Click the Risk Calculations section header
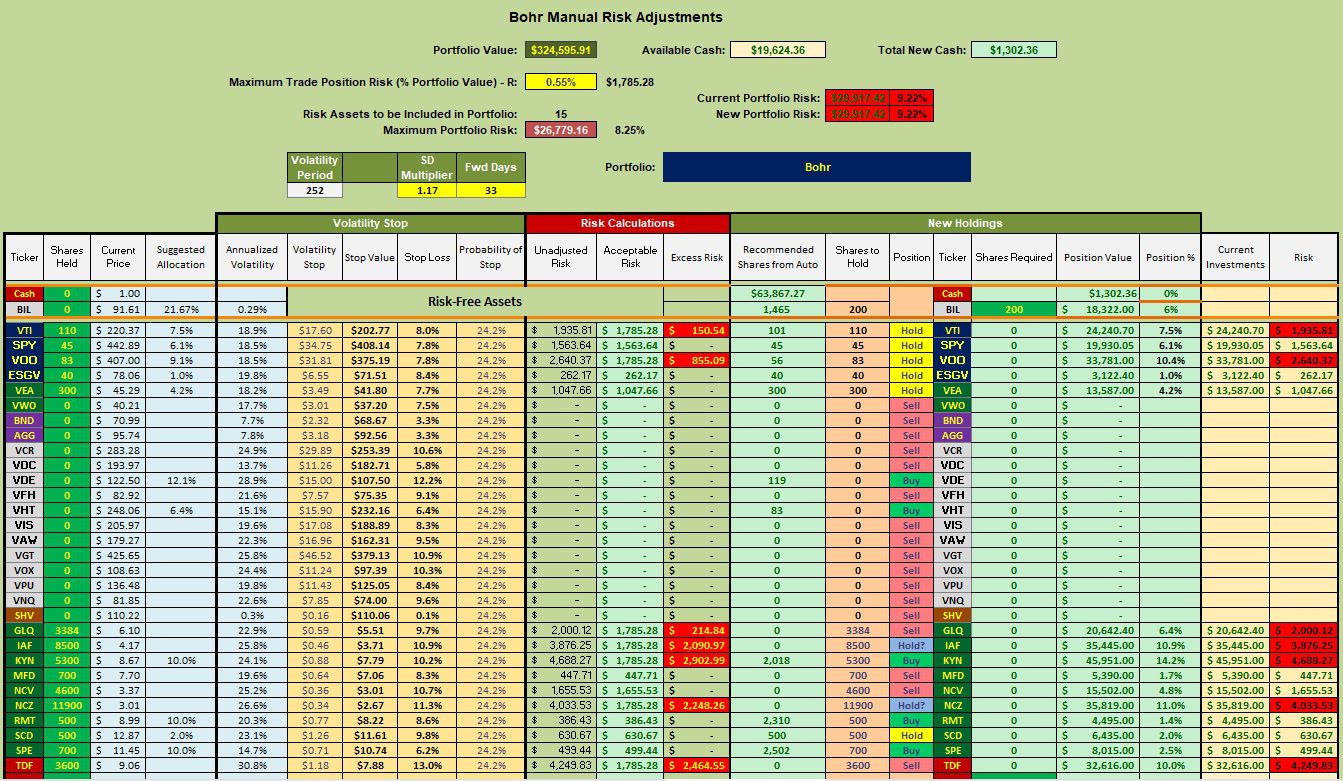 tap(627, 223)
